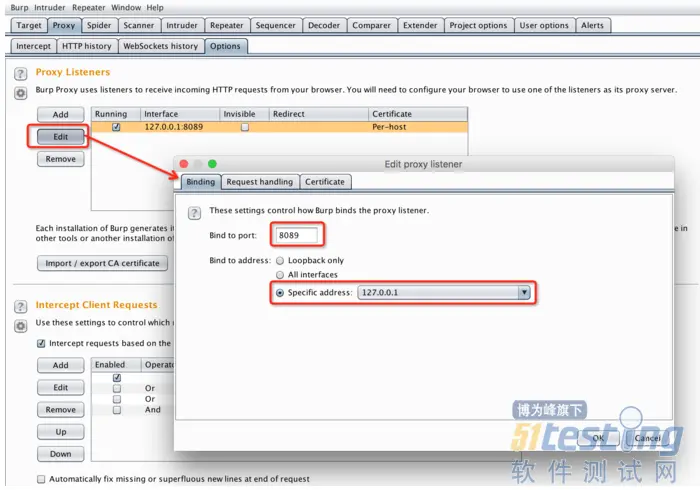Toggle Enabled checkbox in first intercept rule
The height and width of the screenshot is (490, 700).
pyautogui.click(x=117, y=378)
